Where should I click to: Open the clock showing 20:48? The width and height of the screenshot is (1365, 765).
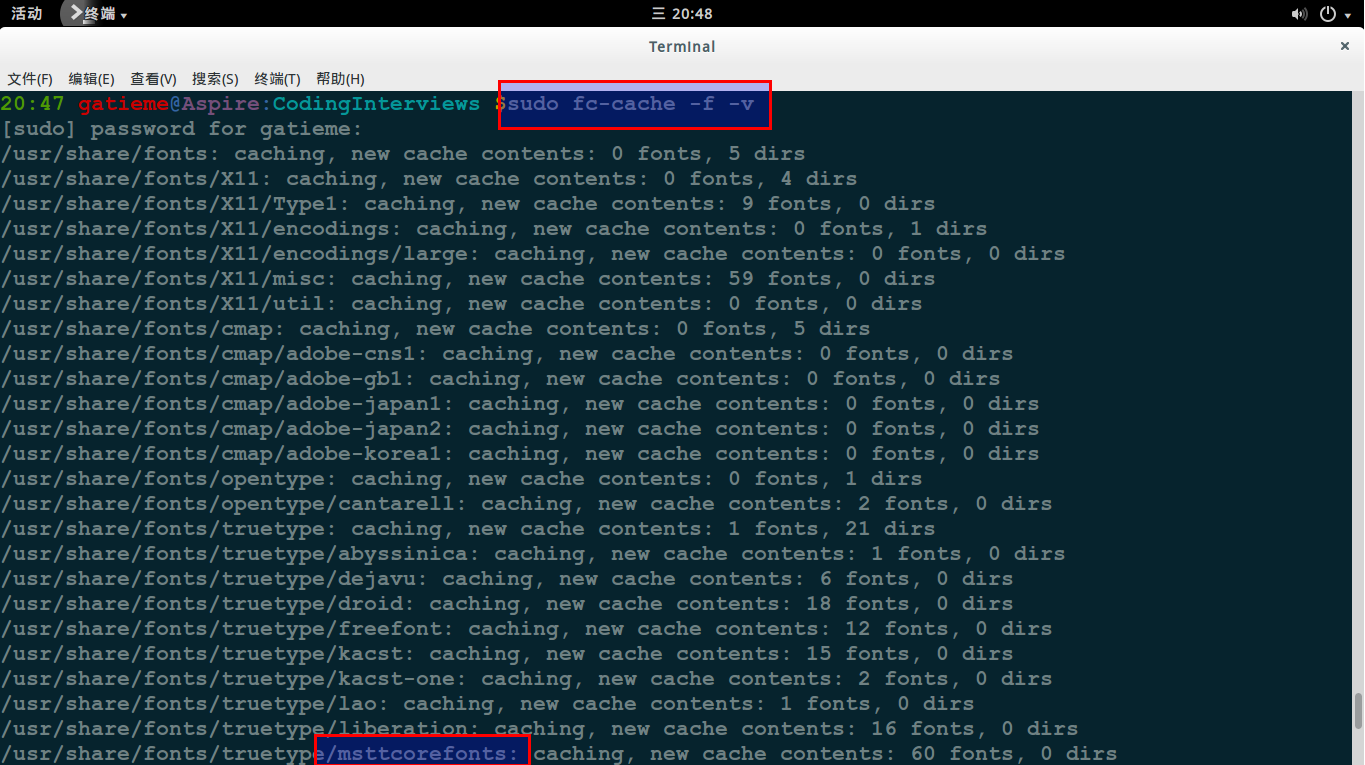[682, 13]
